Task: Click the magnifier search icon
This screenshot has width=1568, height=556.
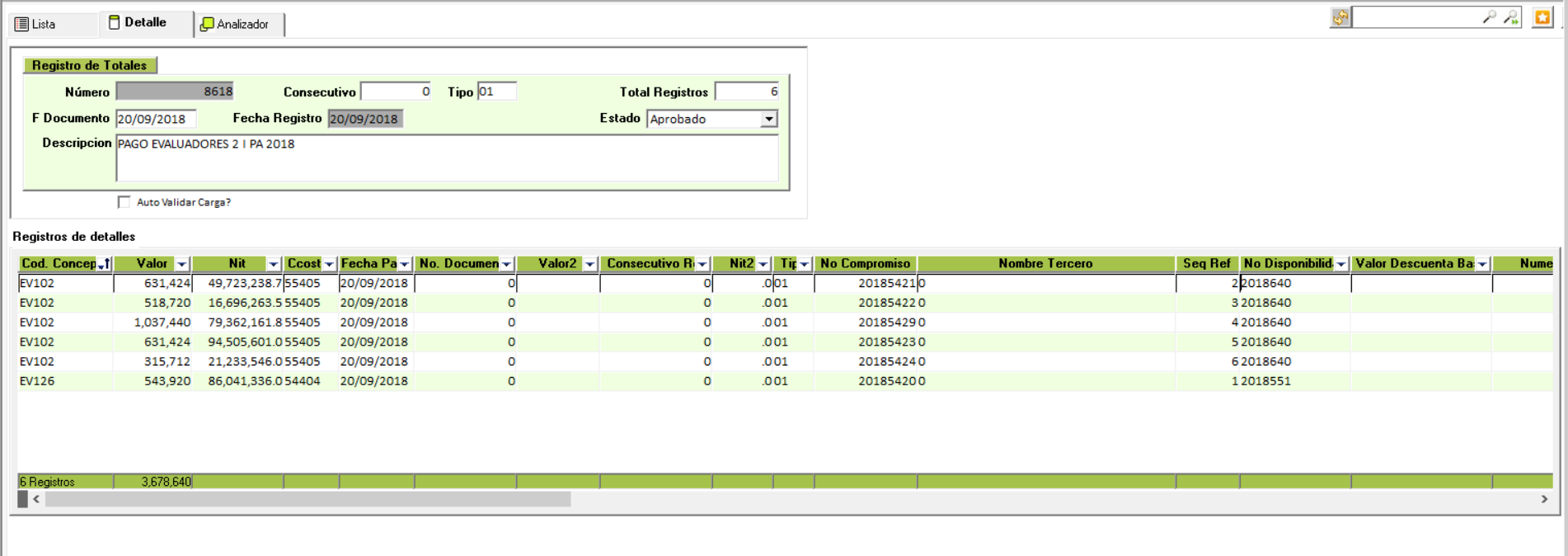Action: point(1489,17)
